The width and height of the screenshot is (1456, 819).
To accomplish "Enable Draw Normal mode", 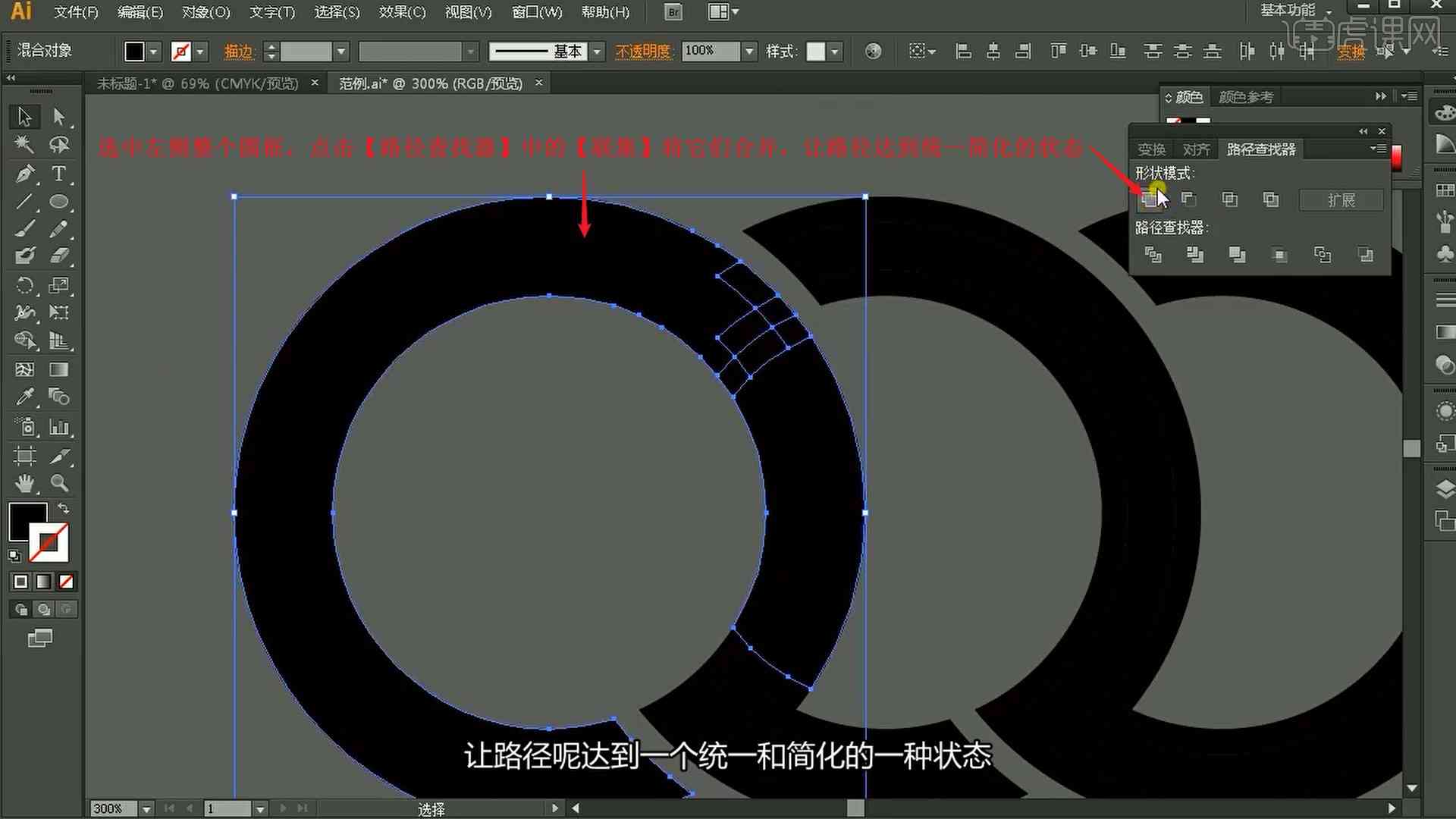I will click(x=21, y=609).
